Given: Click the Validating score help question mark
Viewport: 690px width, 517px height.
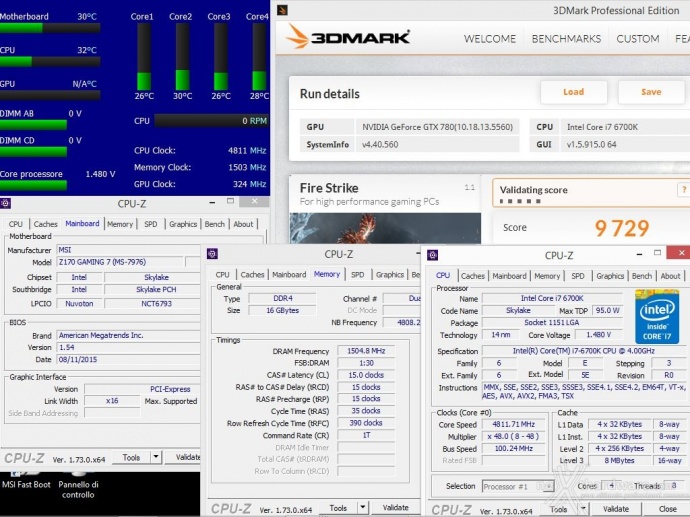Looking at the screenshot, I should tap(683, 190).
